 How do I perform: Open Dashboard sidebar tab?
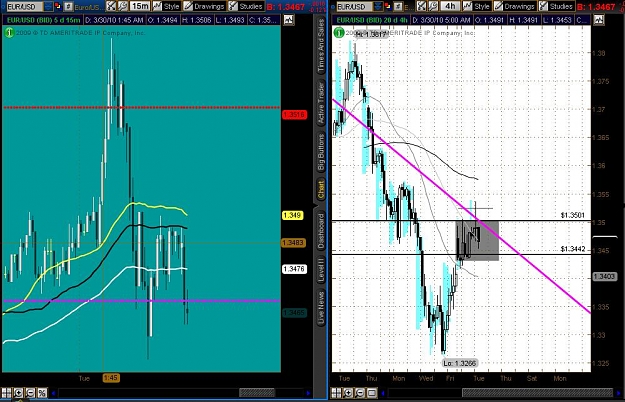321,230
